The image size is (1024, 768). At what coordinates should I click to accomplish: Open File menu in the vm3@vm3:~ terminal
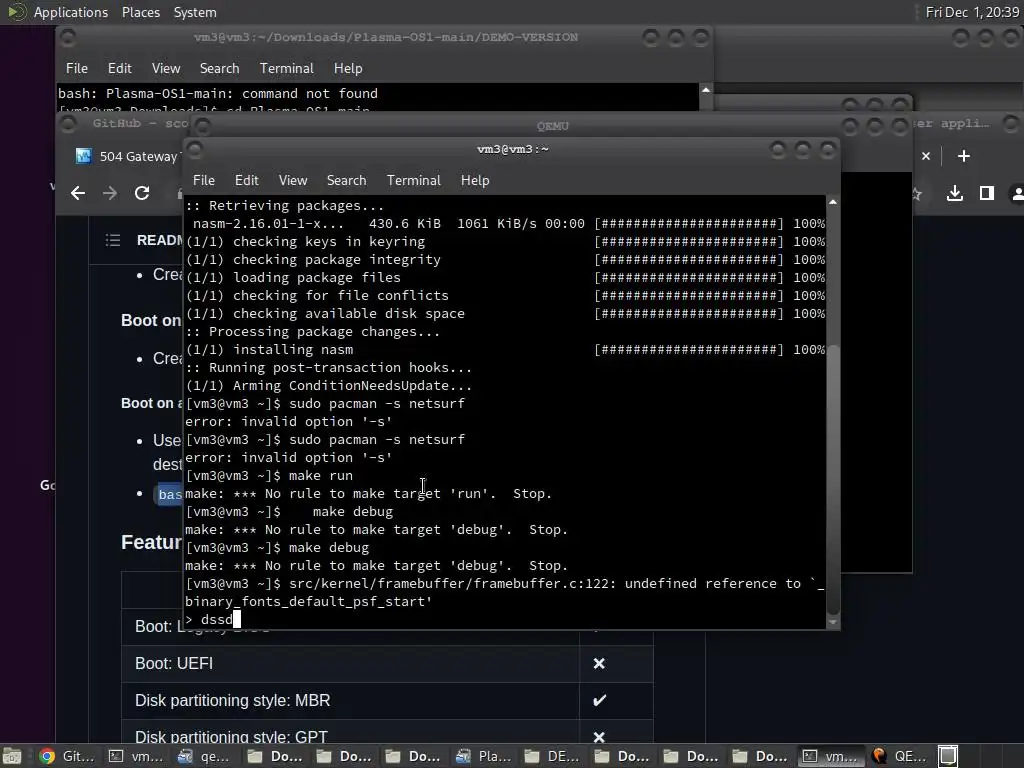(204, 180)
